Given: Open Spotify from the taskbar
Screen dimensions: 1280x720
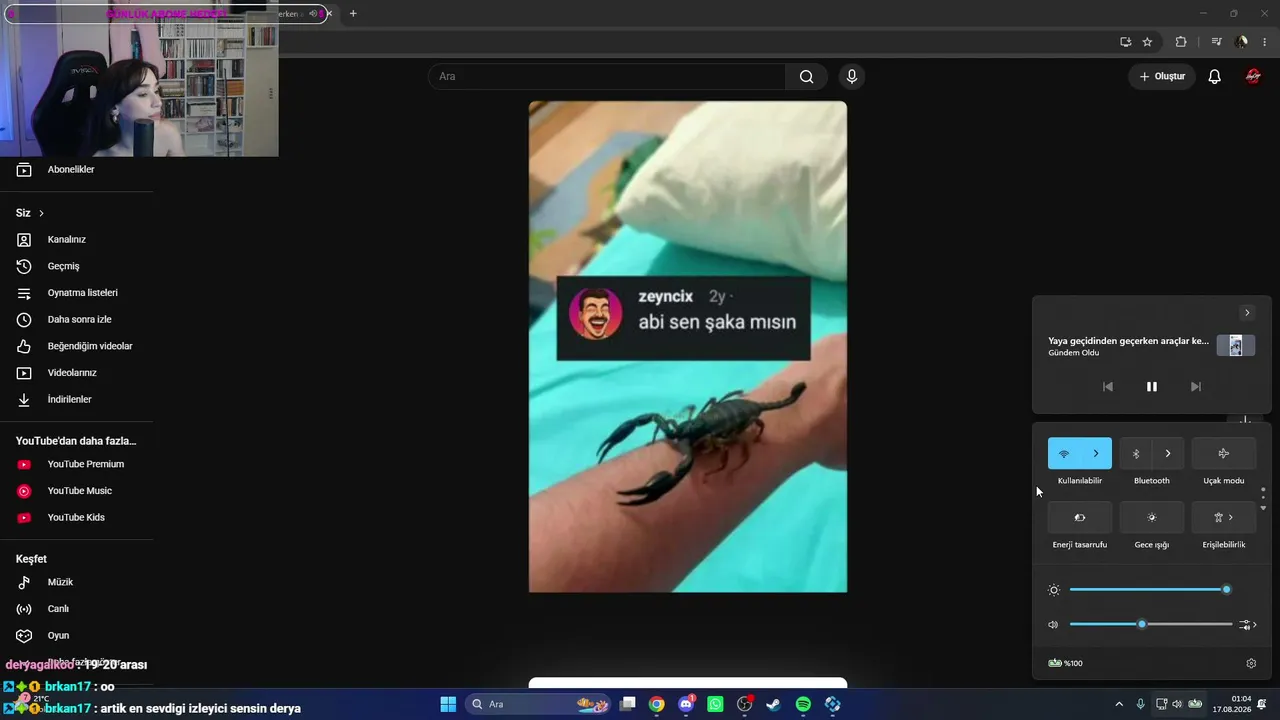Looking at the screenshot, I should [x=803, y=704].
